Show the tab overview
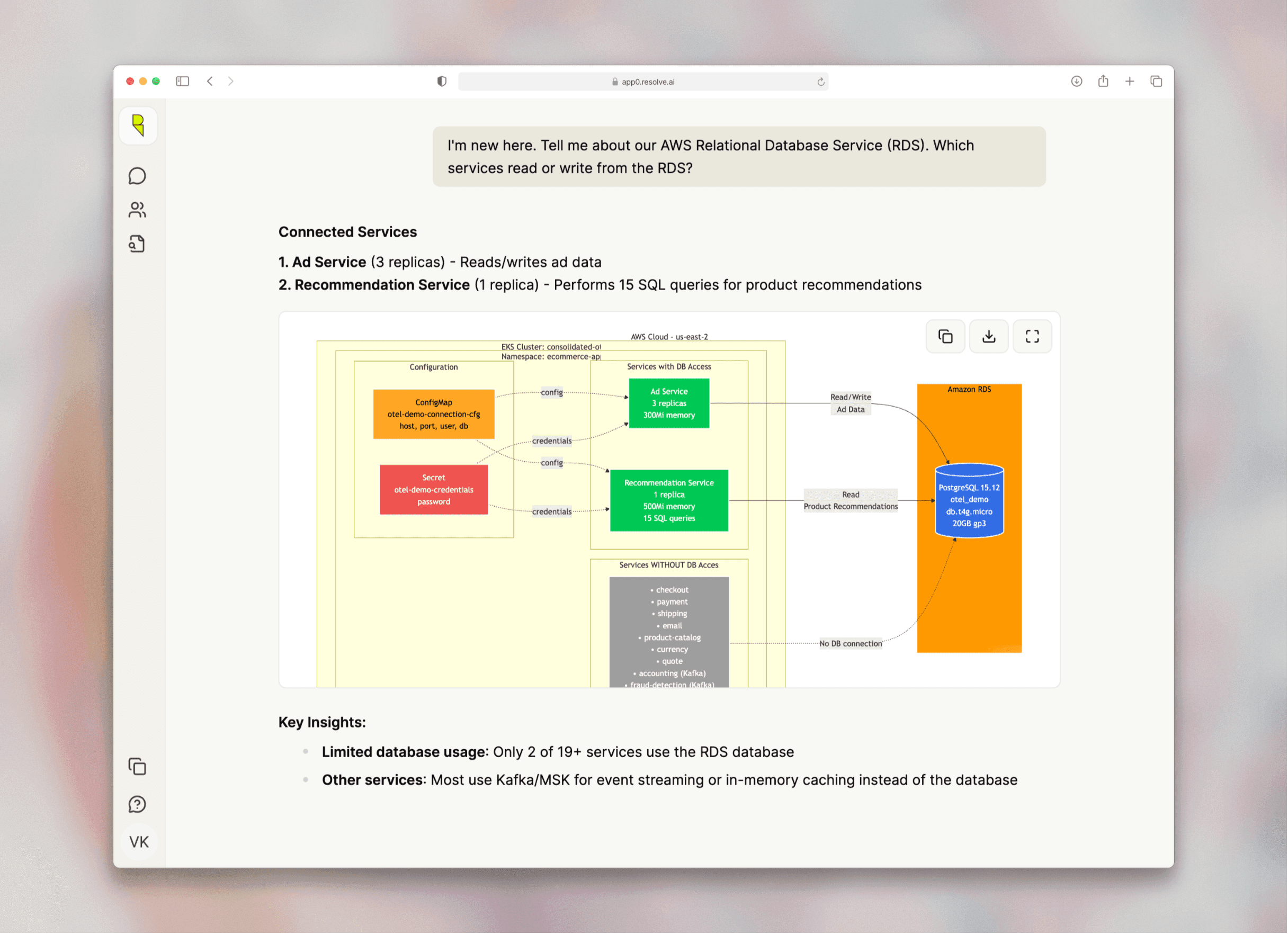The width and height of the screenshot is (1288, 934). click(x=1156, y=81)
